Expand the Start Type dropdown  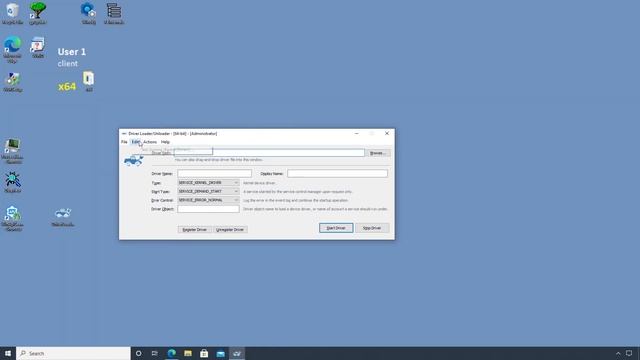pyautogui.click(x=208, y=191)
